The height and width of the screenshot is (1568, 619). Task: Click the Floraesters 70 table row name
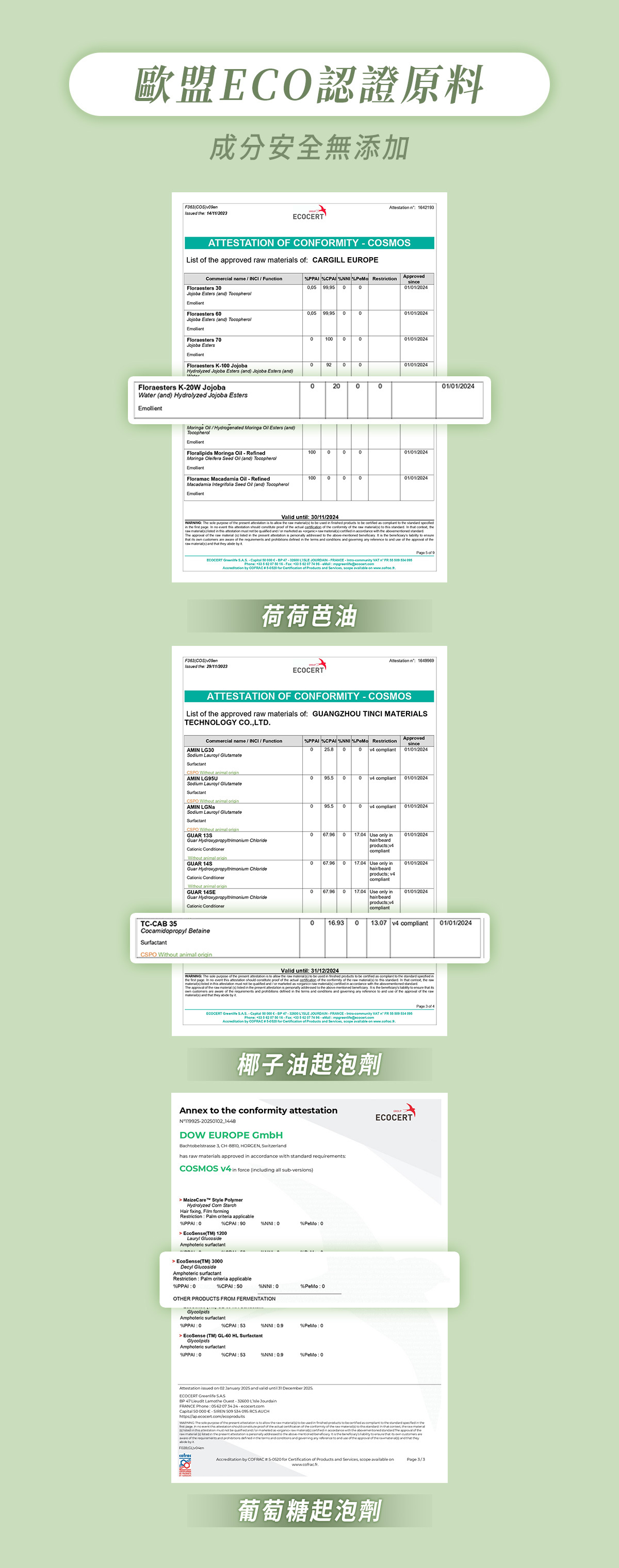coord(204,340)
